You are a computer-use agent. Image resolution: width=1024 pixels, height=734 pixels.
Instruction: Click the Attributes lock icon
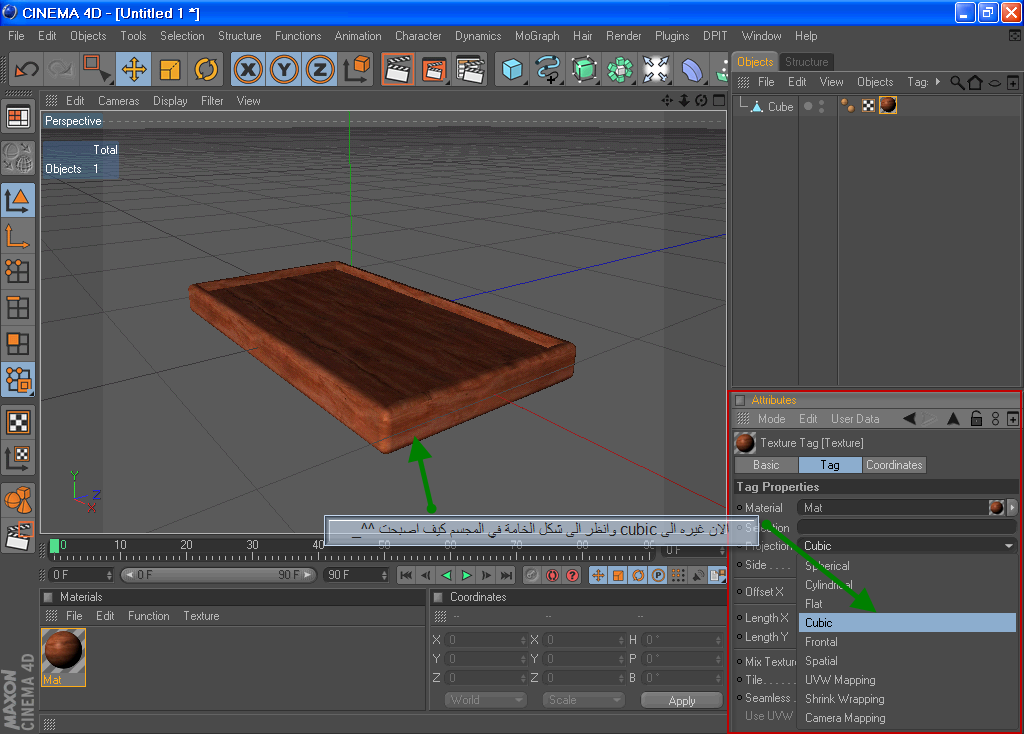click(x=976, y=419)
